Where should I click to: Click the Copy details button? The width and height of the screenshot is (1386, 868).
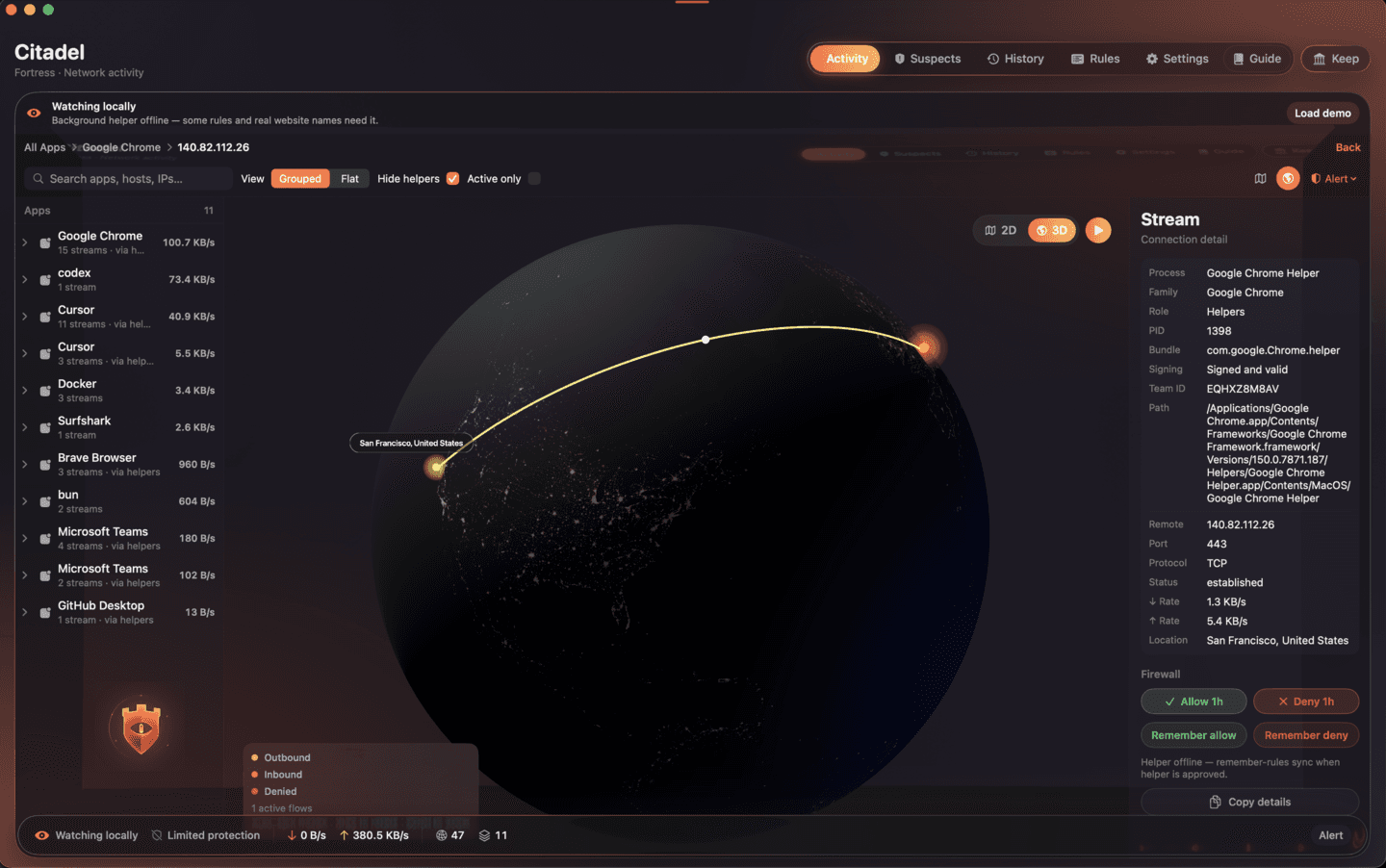pyautogui.click(x=1250, y=802)
